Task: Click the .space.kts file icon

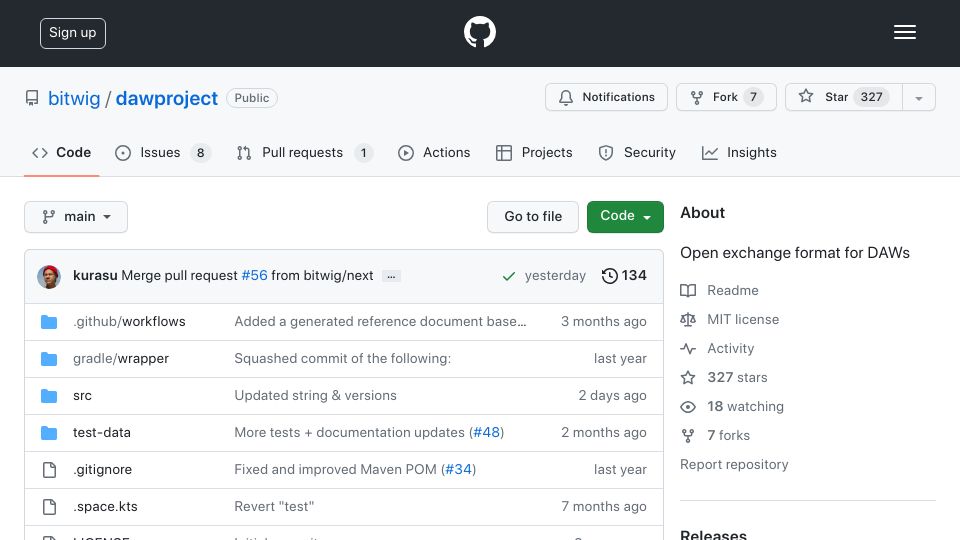Action: click(49, 507)
